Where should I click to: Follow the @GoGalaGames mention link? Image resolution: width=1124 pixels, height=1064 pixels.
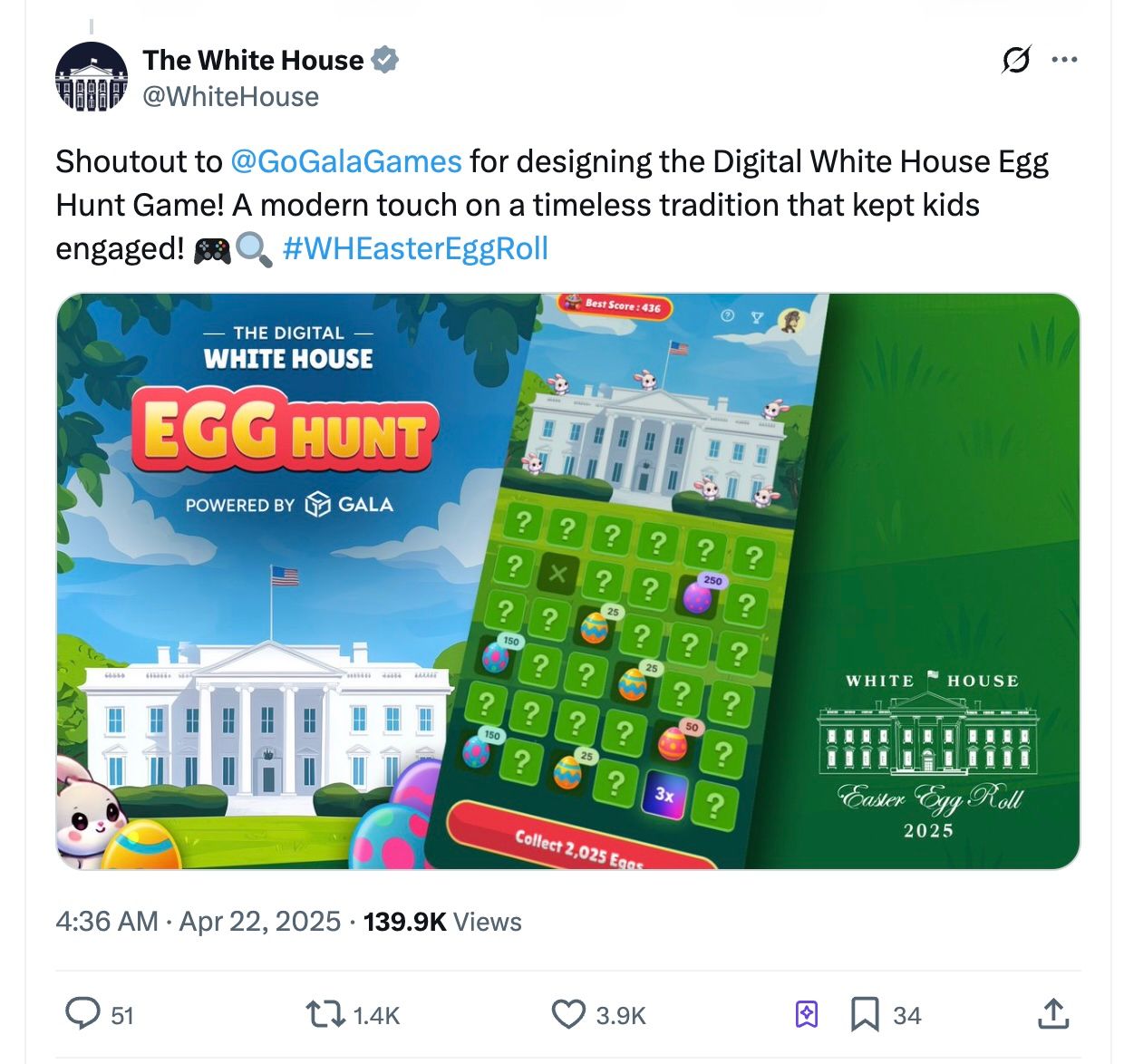tap(346, 161)
